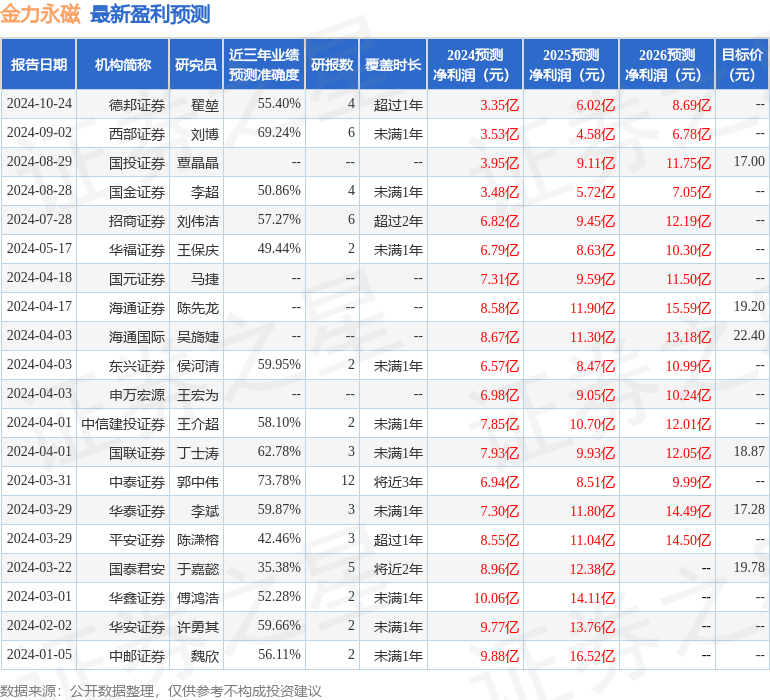Click accuracy value 59.95%

(279, 364)
